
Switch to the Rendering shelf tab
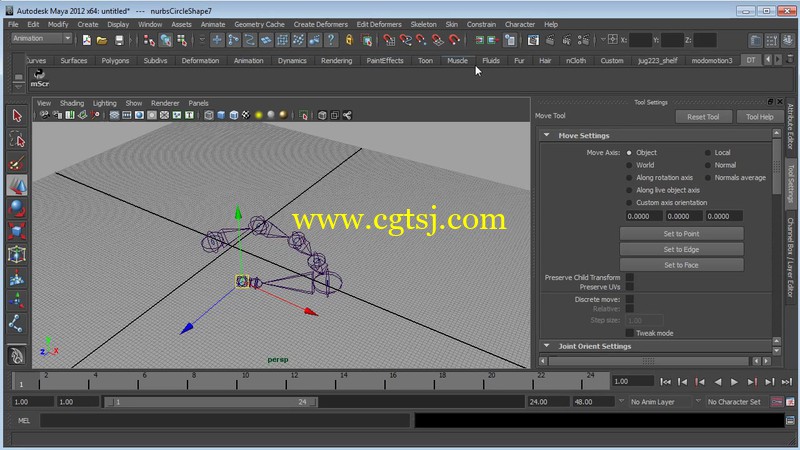coord(336,61)
